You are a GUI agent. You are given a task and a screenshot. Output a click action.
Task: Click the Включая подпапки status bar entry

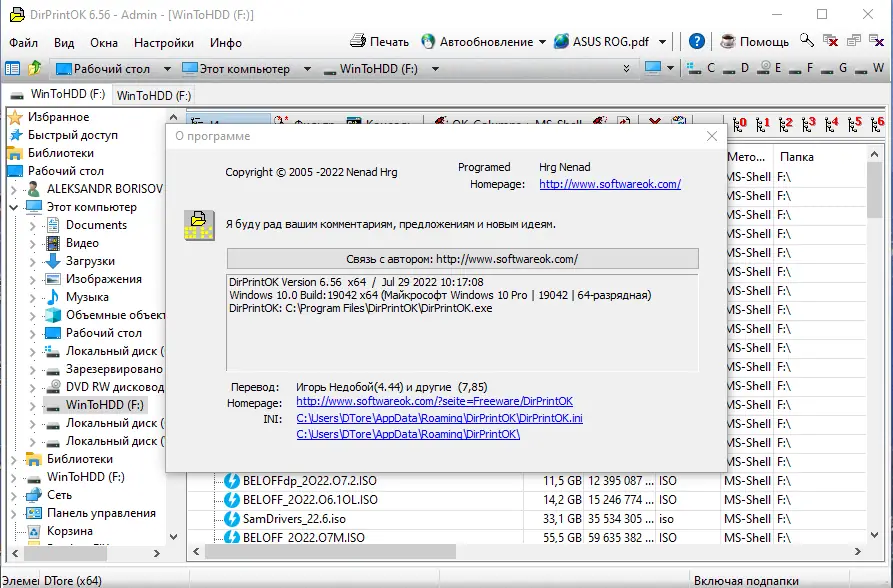746,581
